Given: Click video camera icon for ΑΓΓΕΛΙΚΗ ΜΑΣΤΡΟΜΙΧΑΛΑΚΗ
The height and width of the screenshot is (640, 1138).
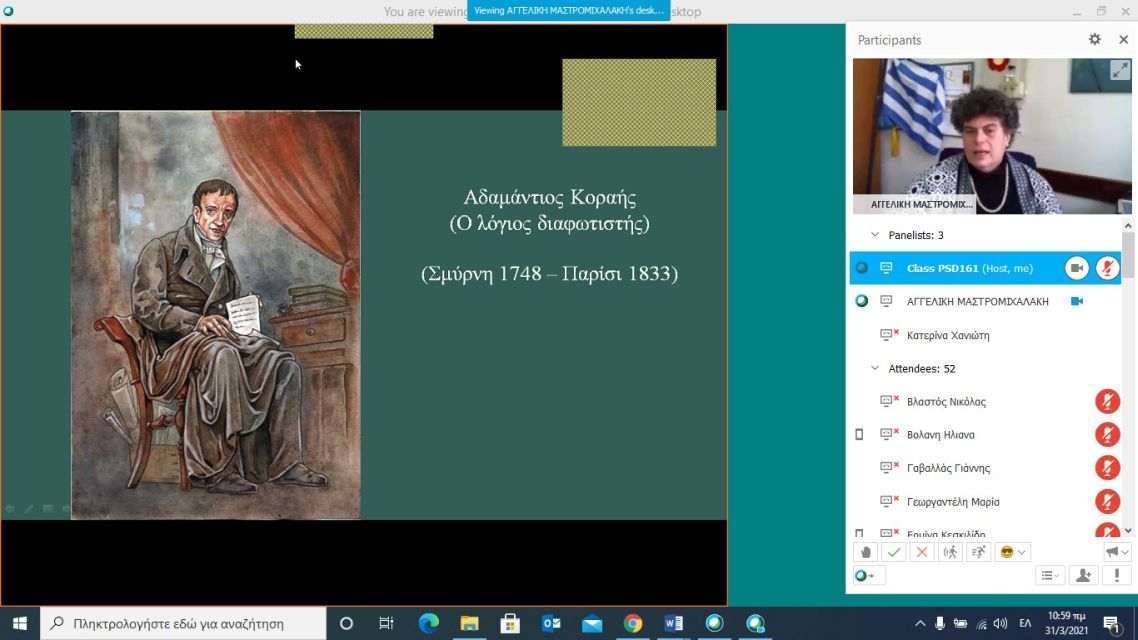Looking at the screenshot, I should [1076, 301].
